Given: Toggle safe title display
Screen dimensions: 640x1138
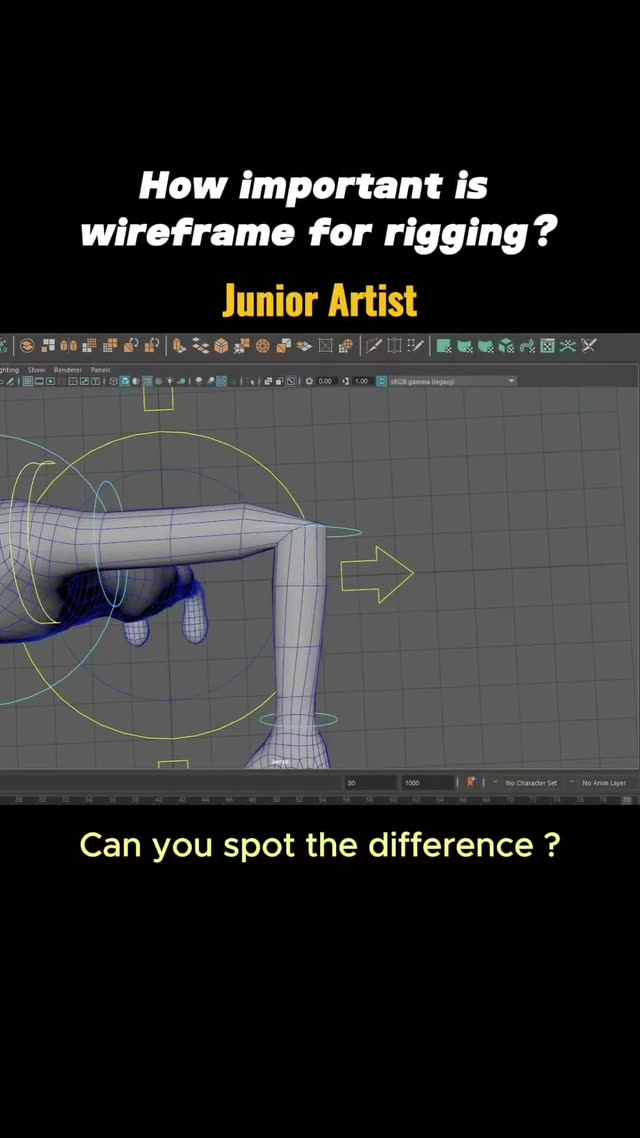Looking at the screenshot, I should pos(95,381).
